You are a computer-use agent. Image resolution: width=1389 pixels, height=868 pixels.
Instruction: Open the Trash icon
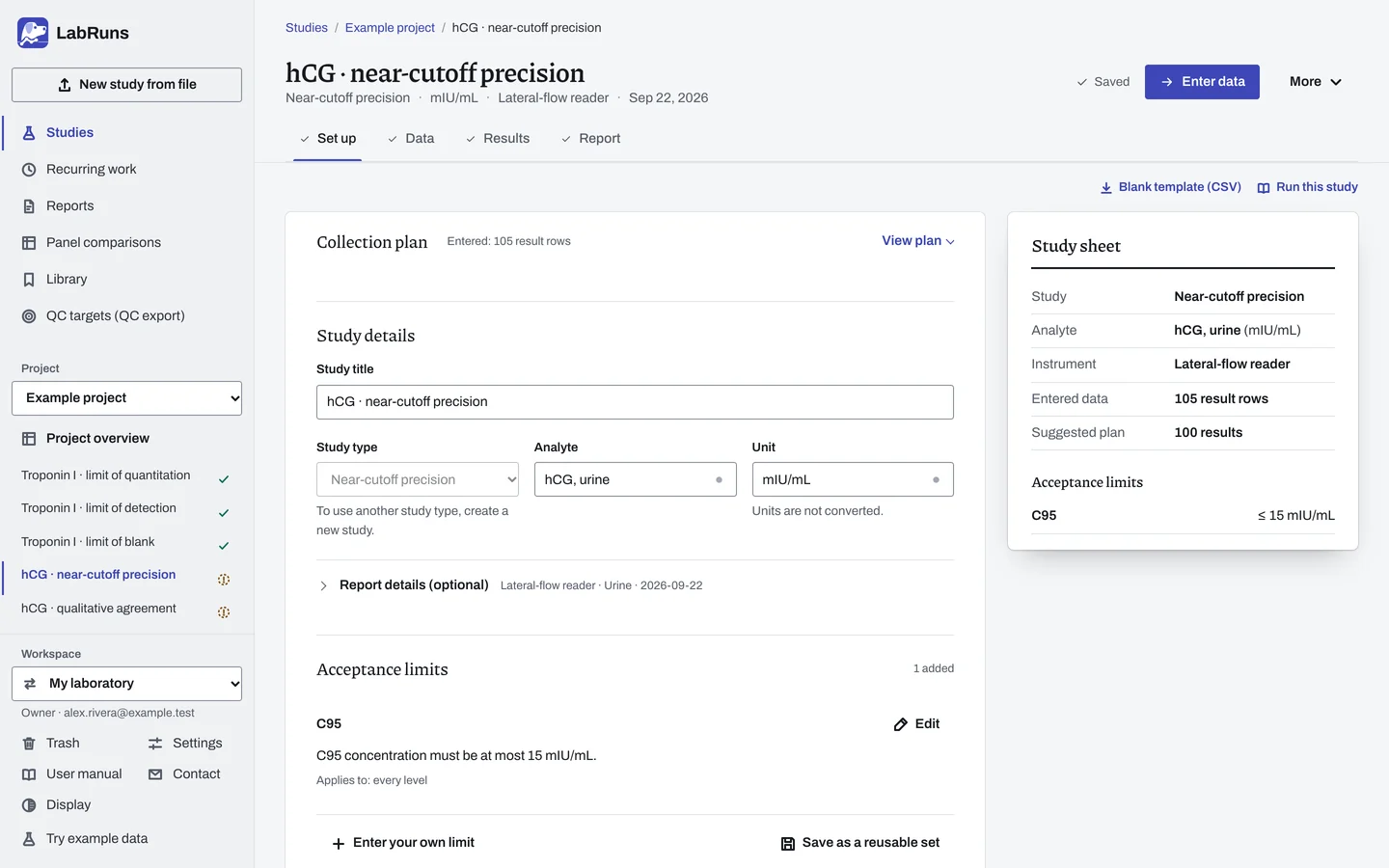tap(29, 744)
